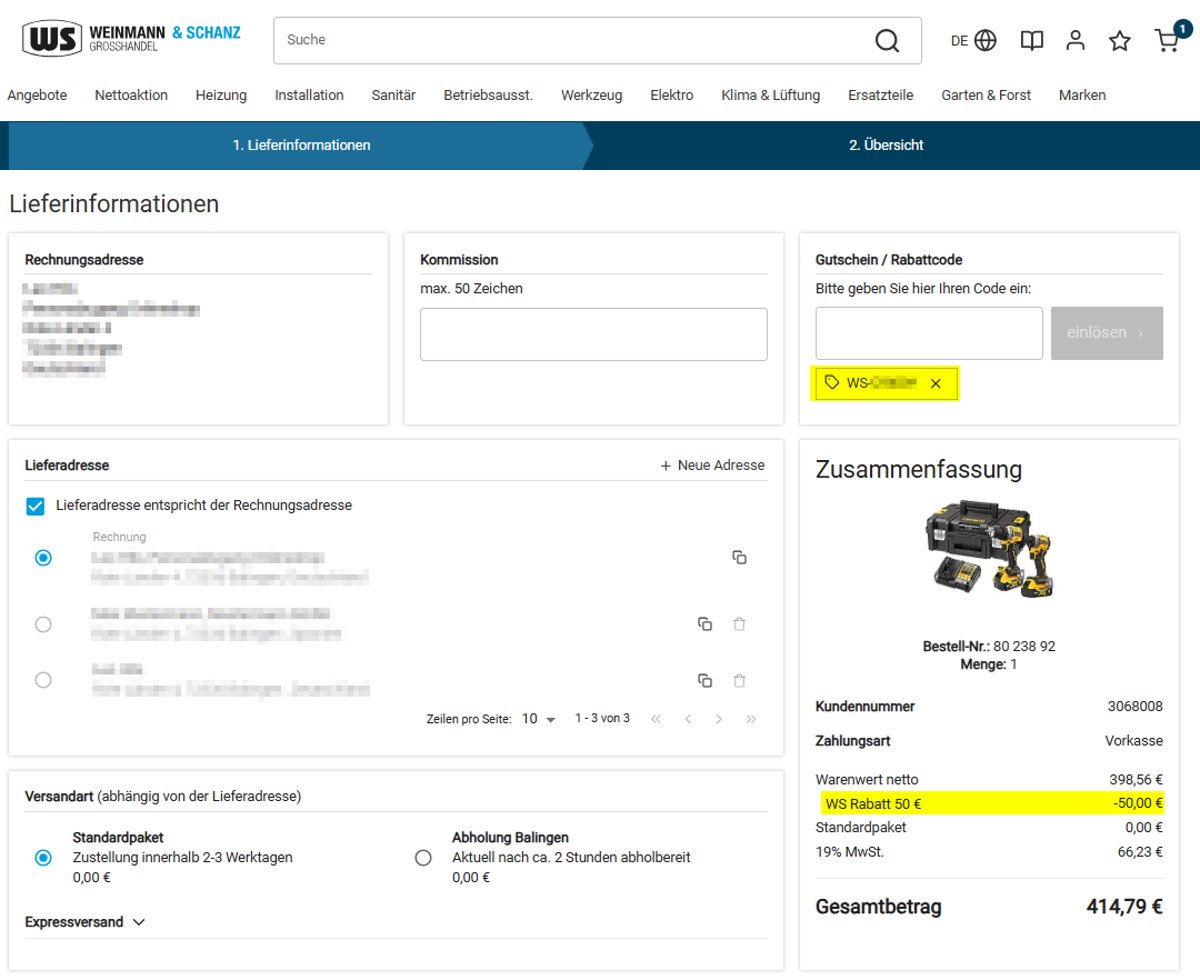
Task: Delete the third delivery address in the list
Action: (740, 681)
